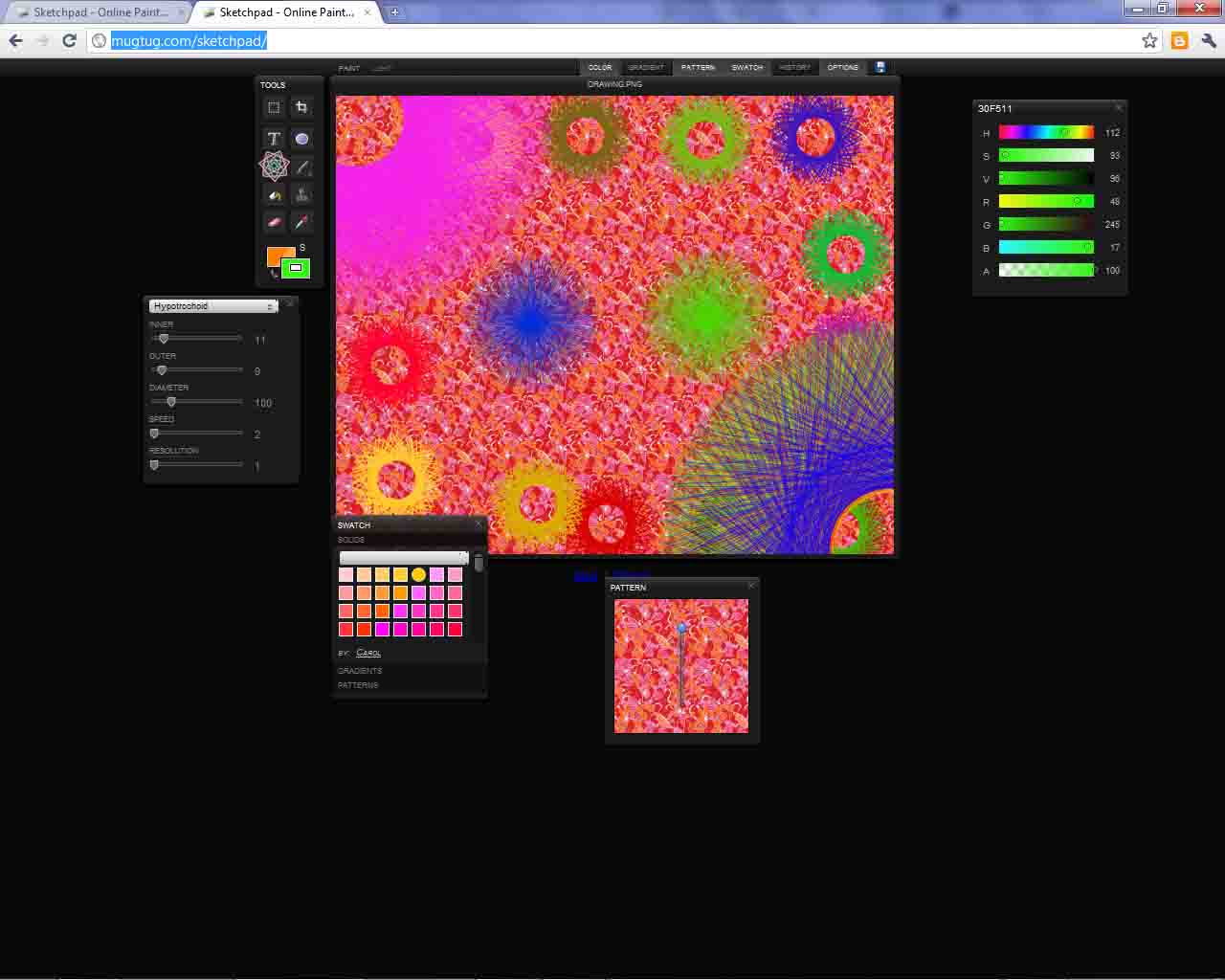1225x980 pixels.
Task: Select the Crop tool
Action: (301, 107)
